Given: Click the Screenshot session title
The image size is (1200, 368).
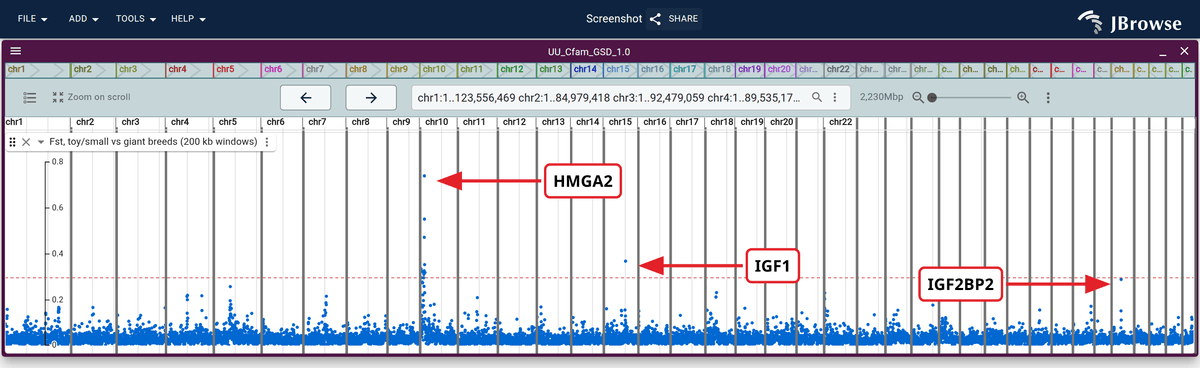Looking at the screenshot, I should pyautogui.click(x=613, y=19).
